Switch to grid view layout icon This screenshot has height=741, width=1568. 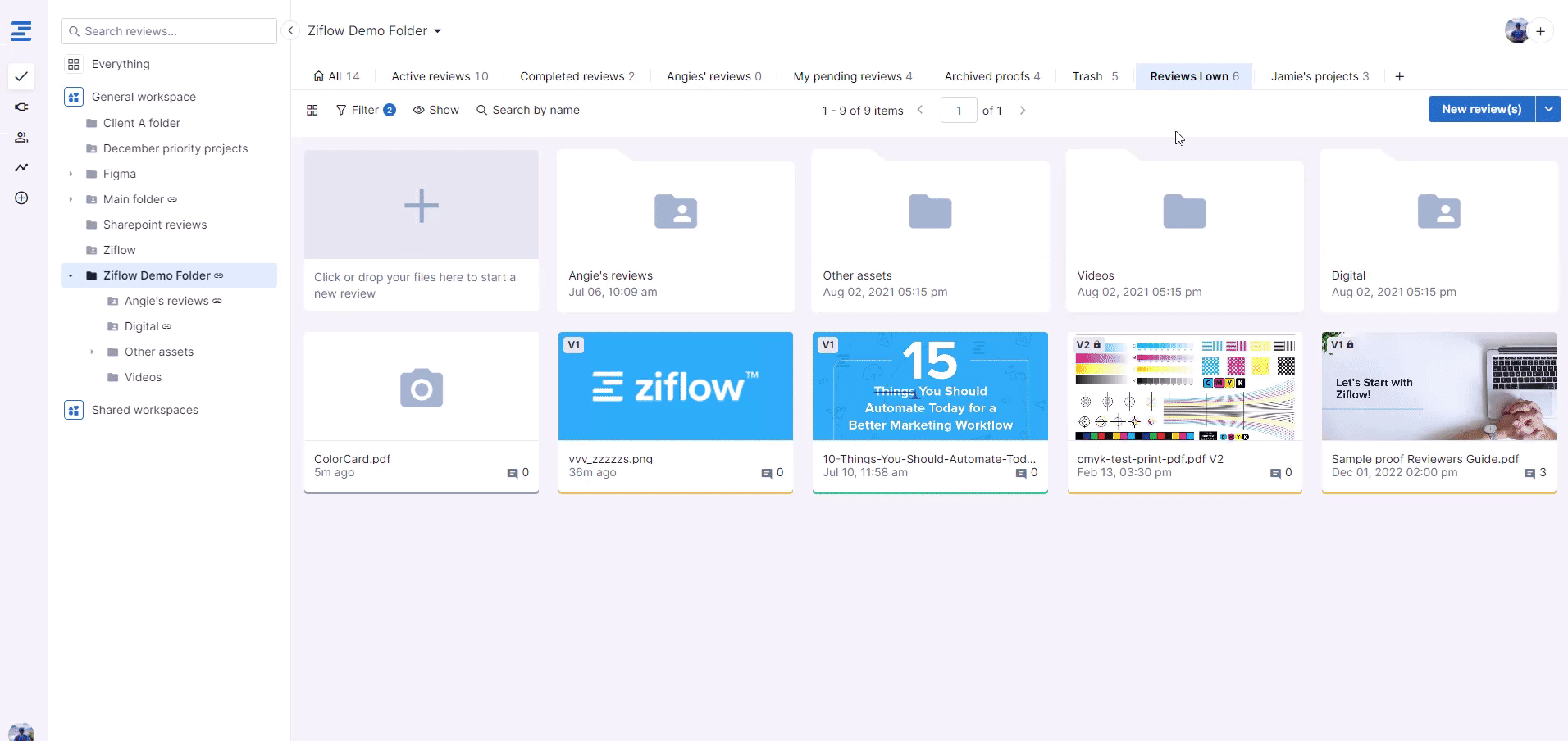click(x=312, y=110)
